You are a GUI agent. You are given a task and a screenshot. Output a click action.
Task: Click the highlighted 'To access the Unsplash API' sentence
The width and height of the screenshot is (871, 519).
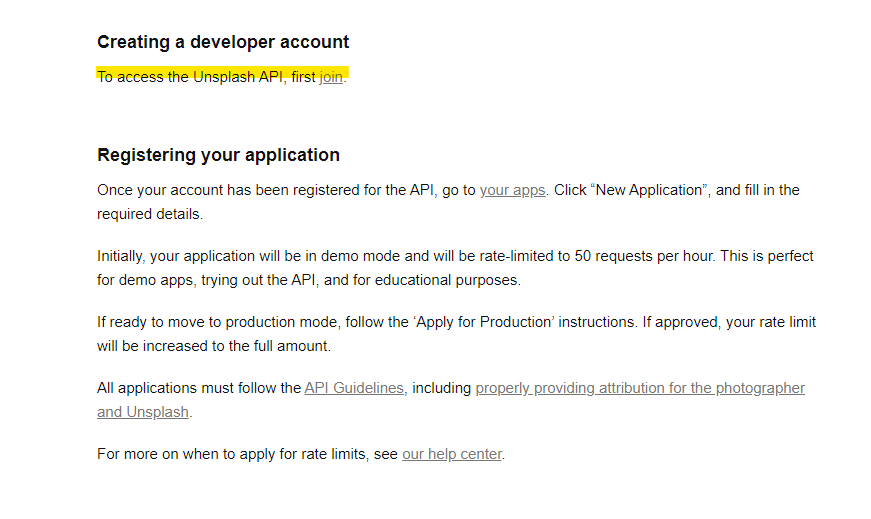222,77
